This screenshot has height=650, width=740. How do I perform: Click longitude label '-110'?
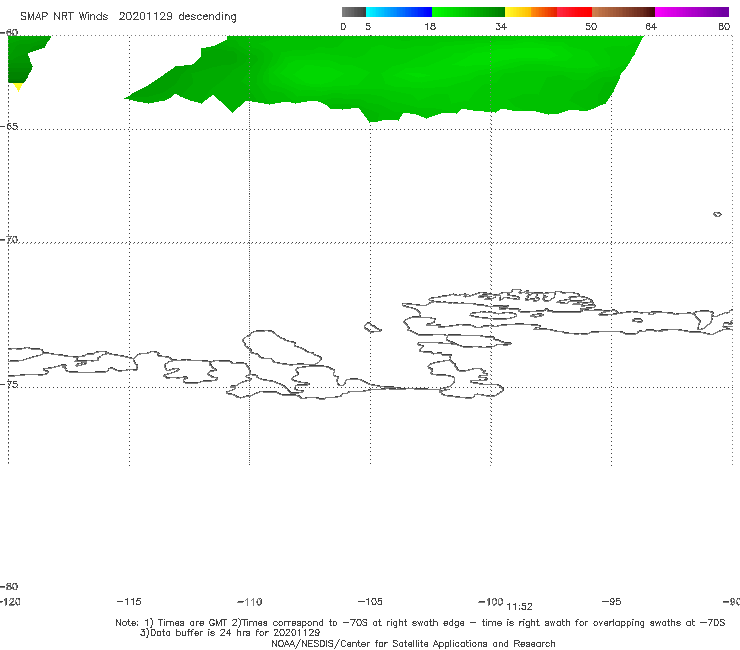pyautogui.click(x=250, y=602)
